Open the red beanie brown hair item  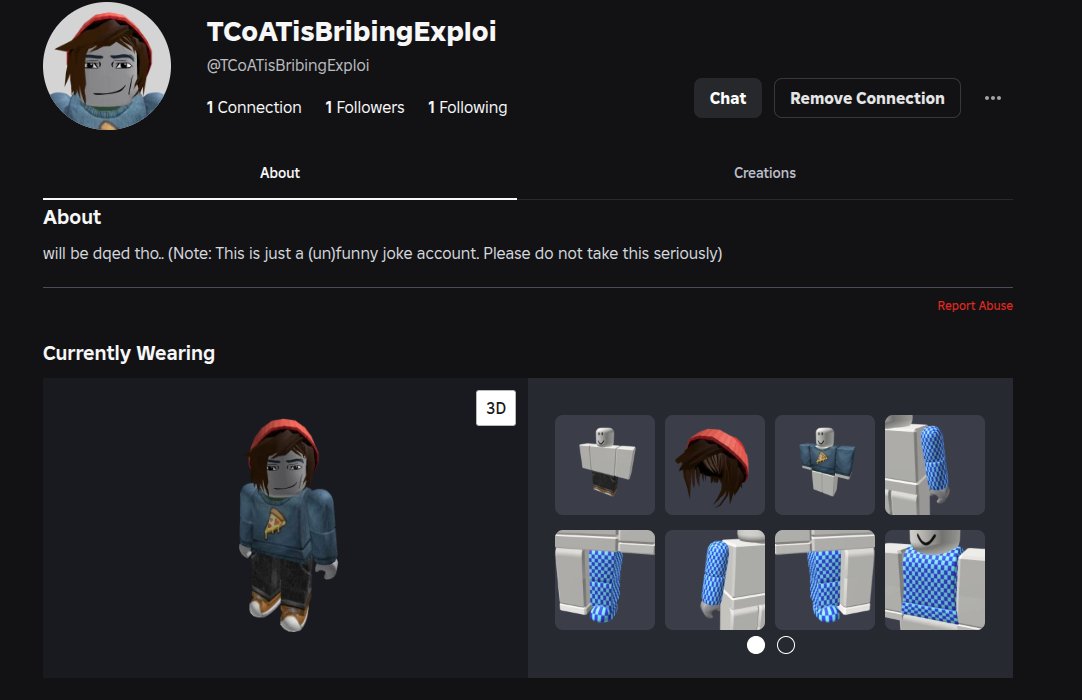pos(715,465)
